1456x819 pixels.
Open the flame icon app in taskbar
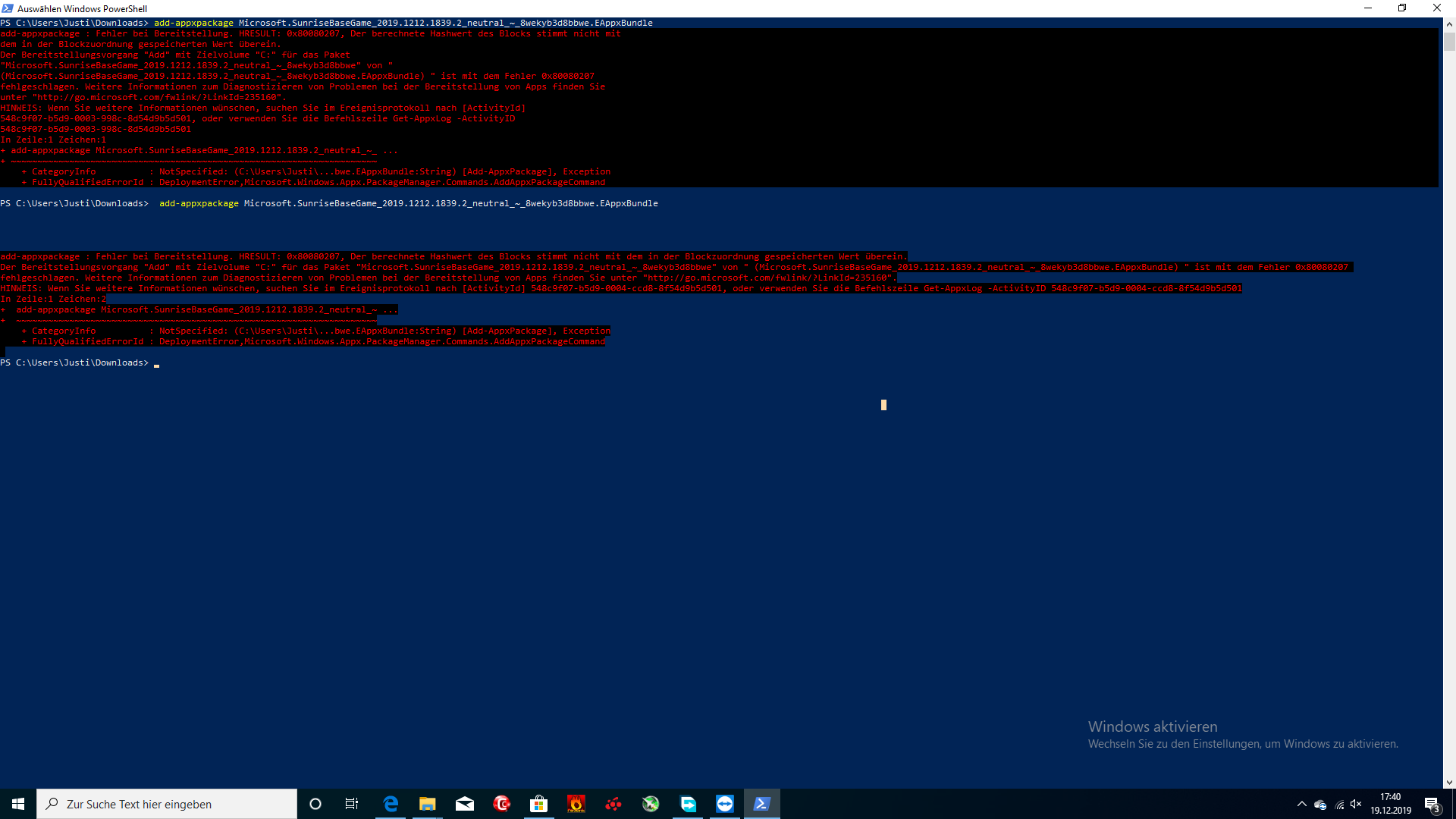[576, 804]
